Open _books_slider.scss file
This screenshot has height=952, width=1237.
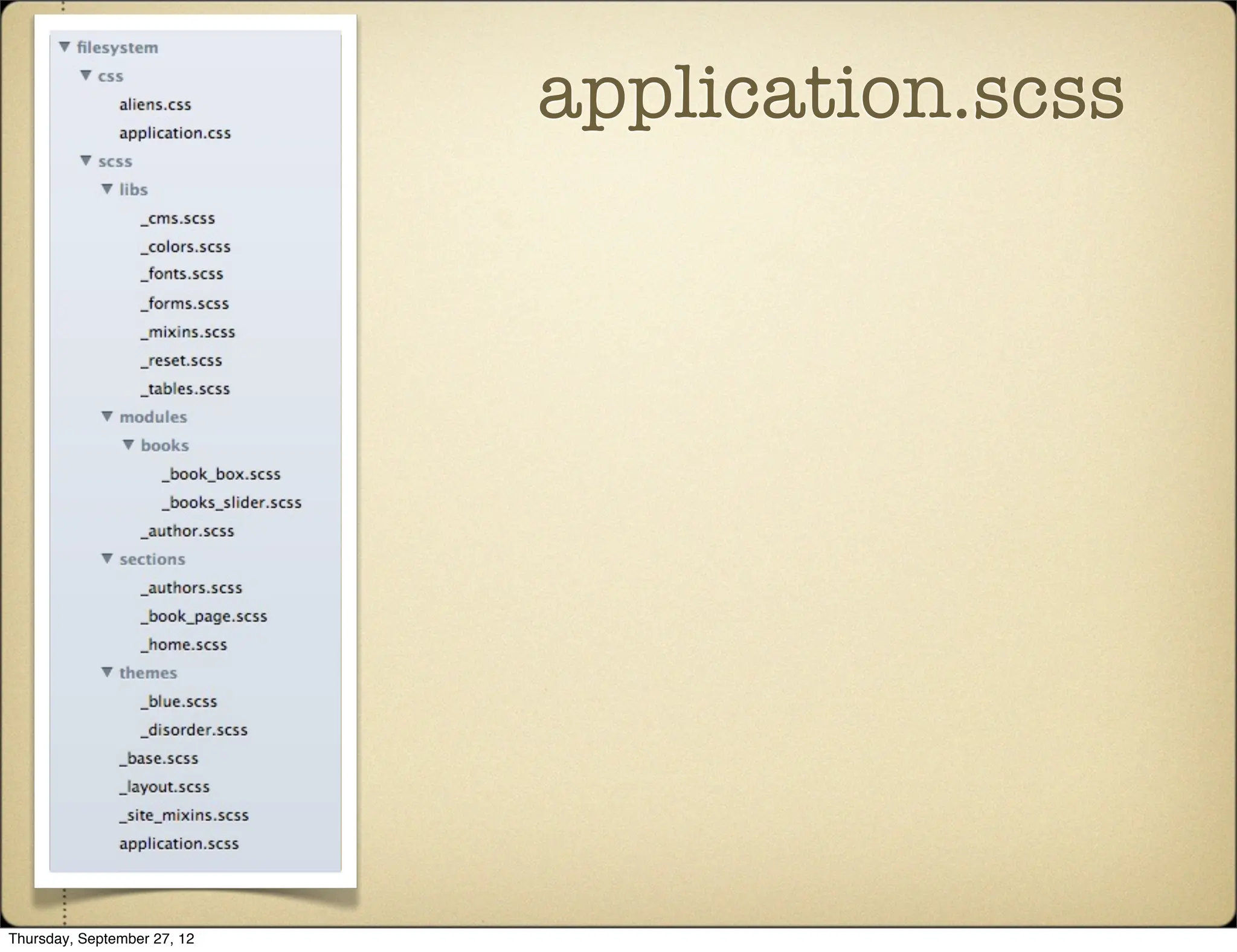(x=231, y=503)
